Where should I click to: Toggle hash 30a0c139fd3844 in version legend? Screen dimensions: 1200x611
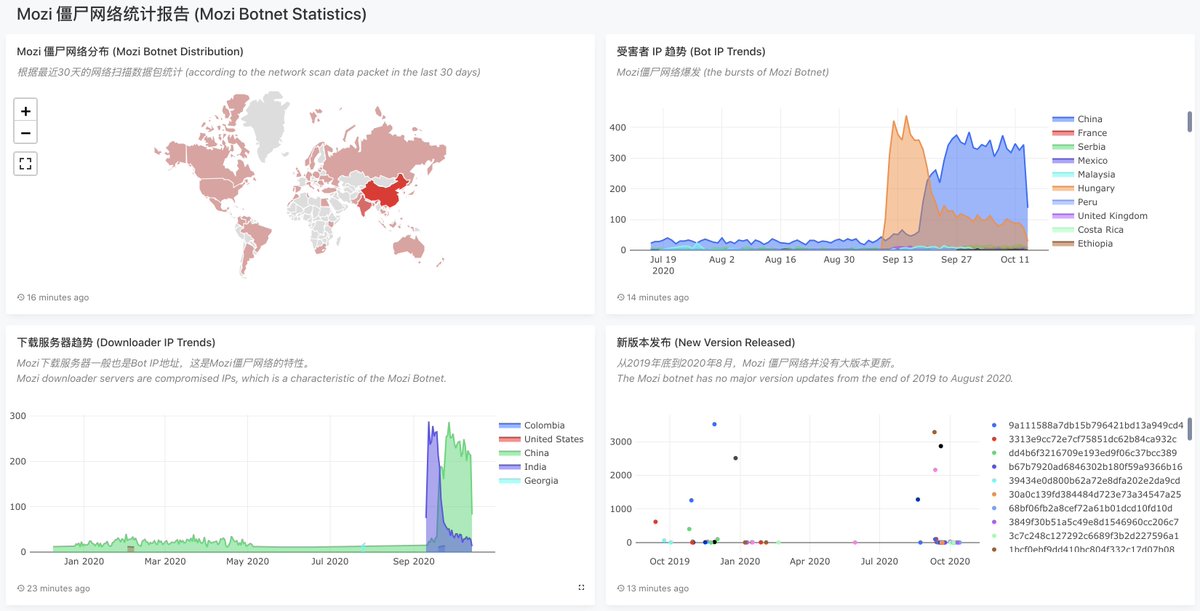click(1086, 495)
